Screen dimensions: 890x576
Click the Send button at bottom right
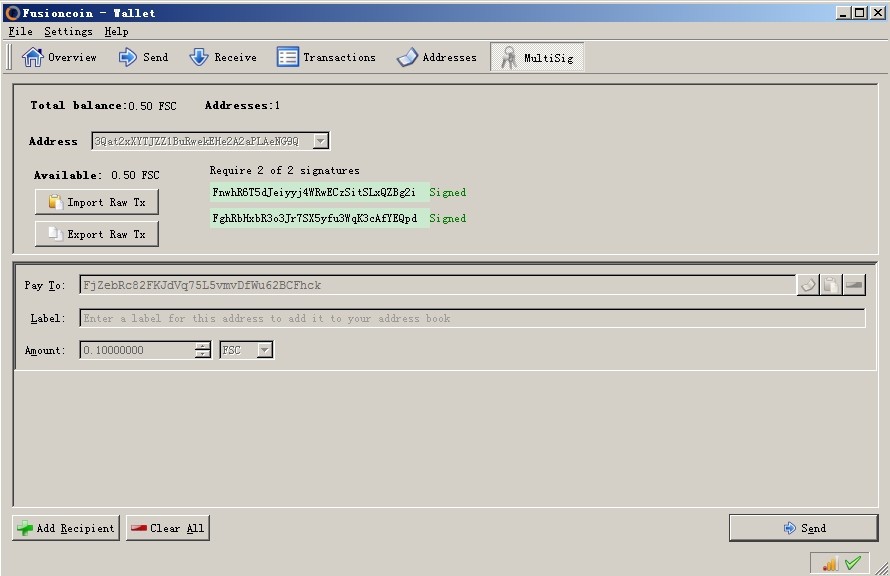pyautogui.click(x=804, y=528)
